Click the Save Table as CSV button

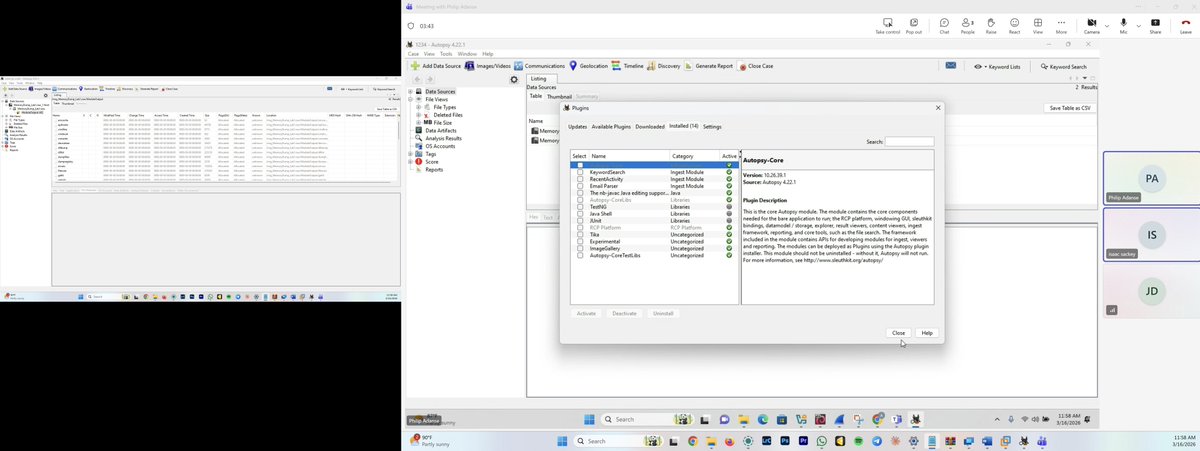tap(1070, 108)
